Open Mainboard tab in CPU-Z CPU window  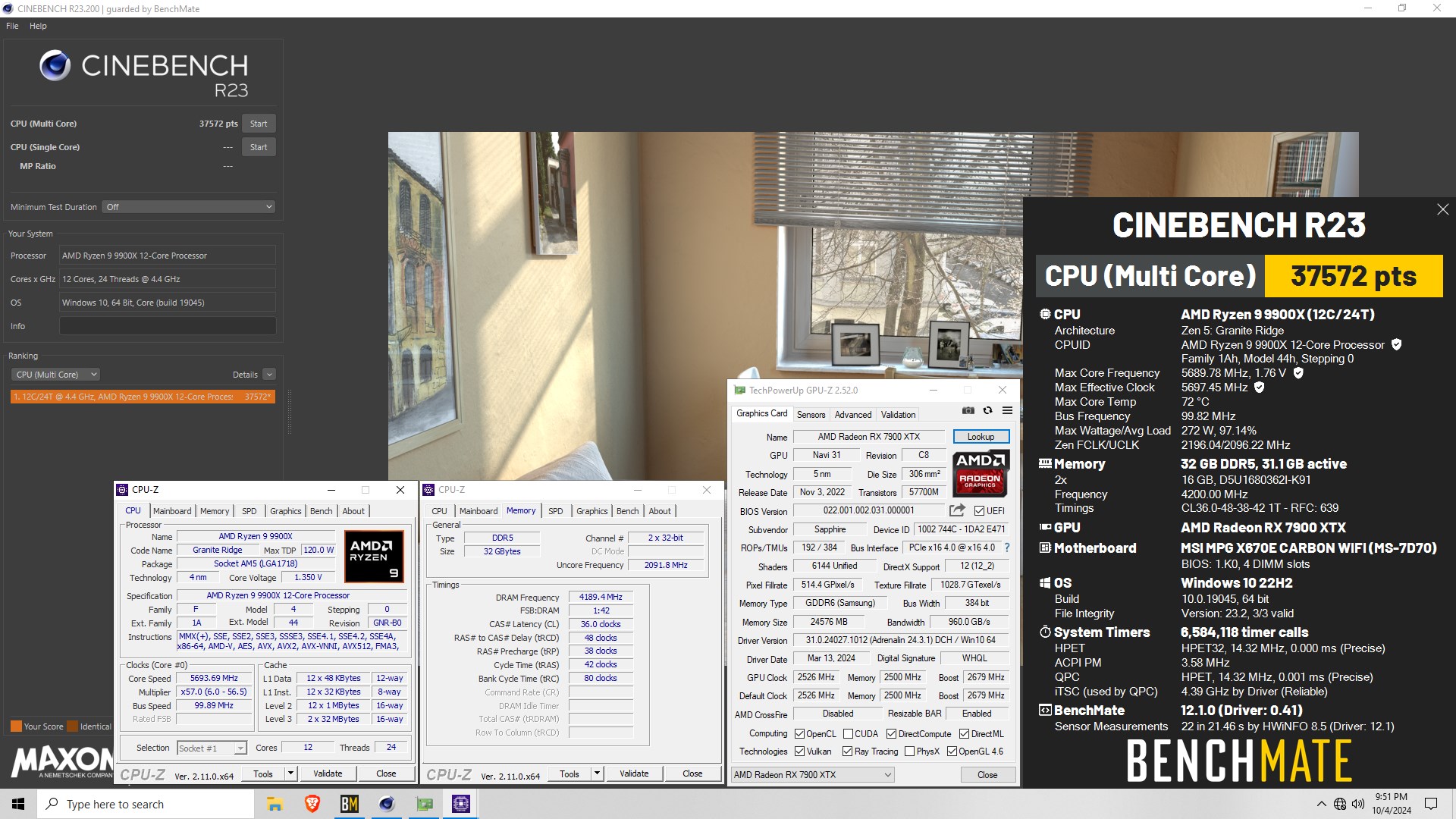(172, 511)
